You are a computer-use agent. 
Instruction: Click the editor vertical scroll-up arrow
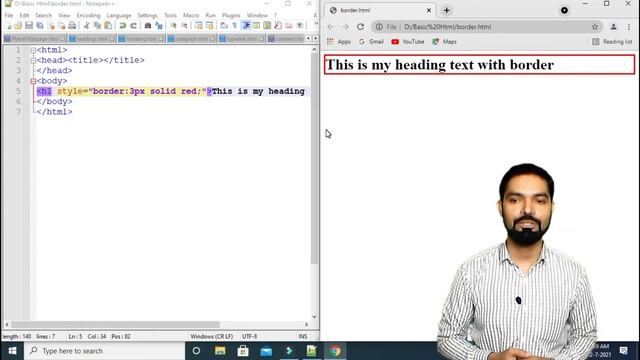pos(314,49)
